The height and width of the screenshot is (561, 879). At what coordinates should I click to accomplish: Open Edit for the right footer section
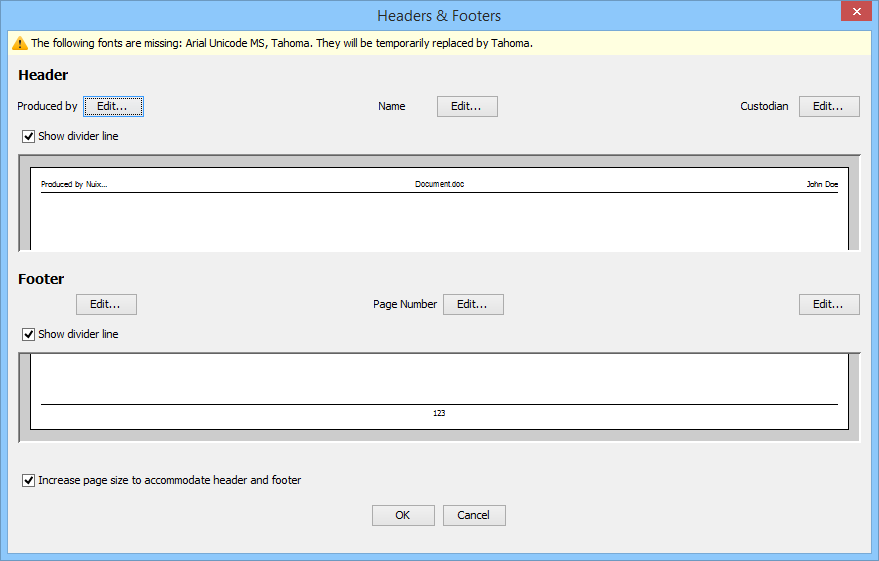point(829,304)
